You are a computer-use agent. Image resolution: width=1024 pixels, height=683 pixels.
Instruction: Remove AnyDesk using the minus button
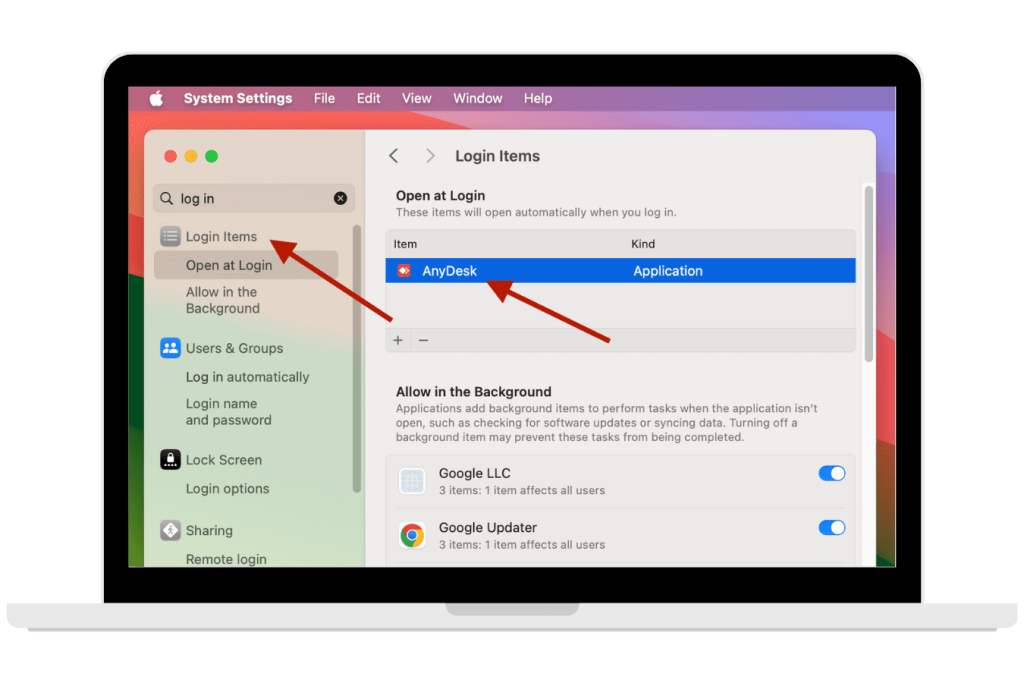tap(422, 340)
